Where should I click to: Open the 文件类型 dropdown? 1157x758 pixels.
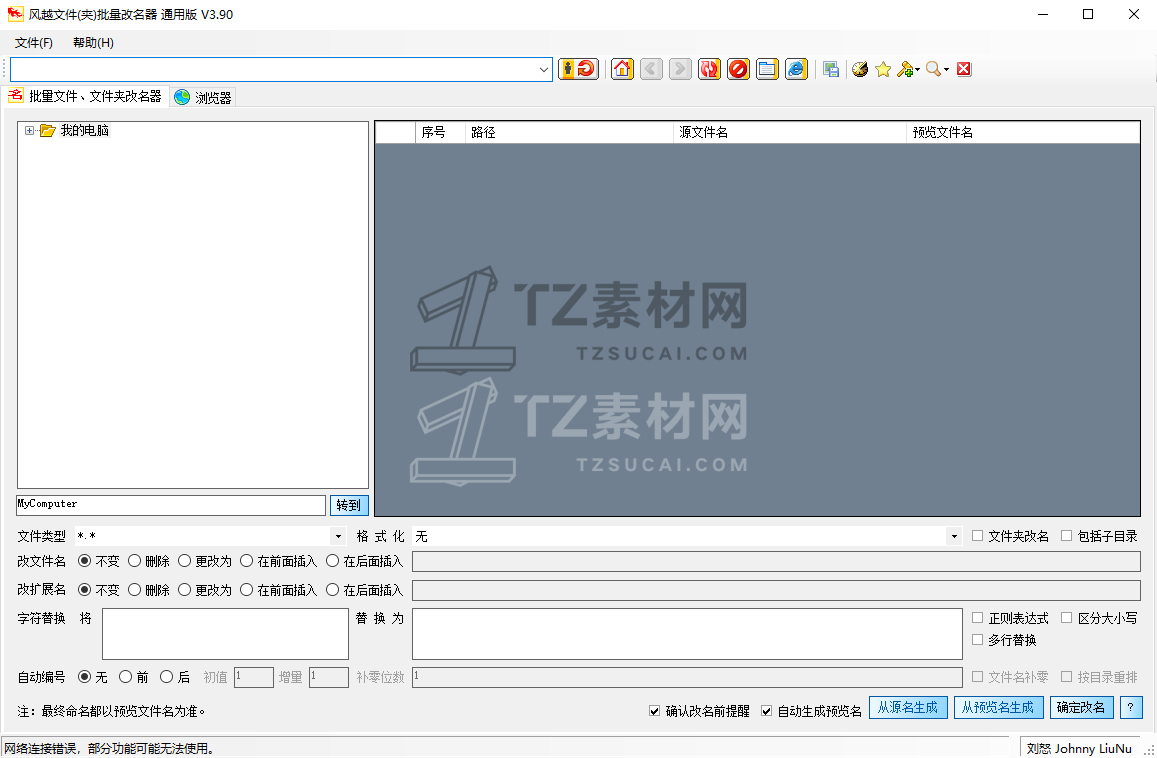(338, 537)
